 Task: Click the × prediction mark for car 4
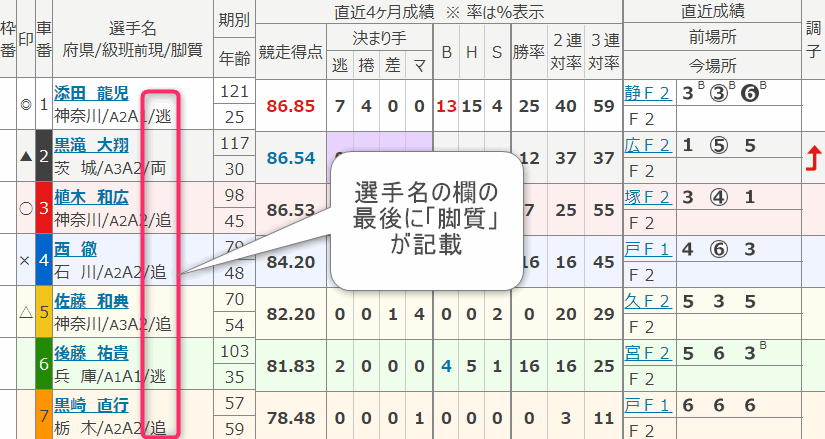[x=25, y=260]
